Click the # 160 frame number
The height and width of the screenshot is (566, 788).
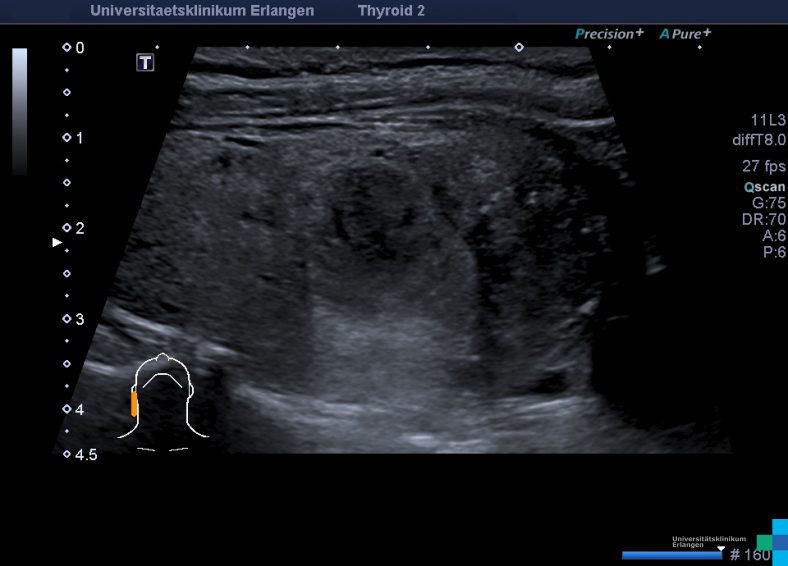click(x=750, y=555)
